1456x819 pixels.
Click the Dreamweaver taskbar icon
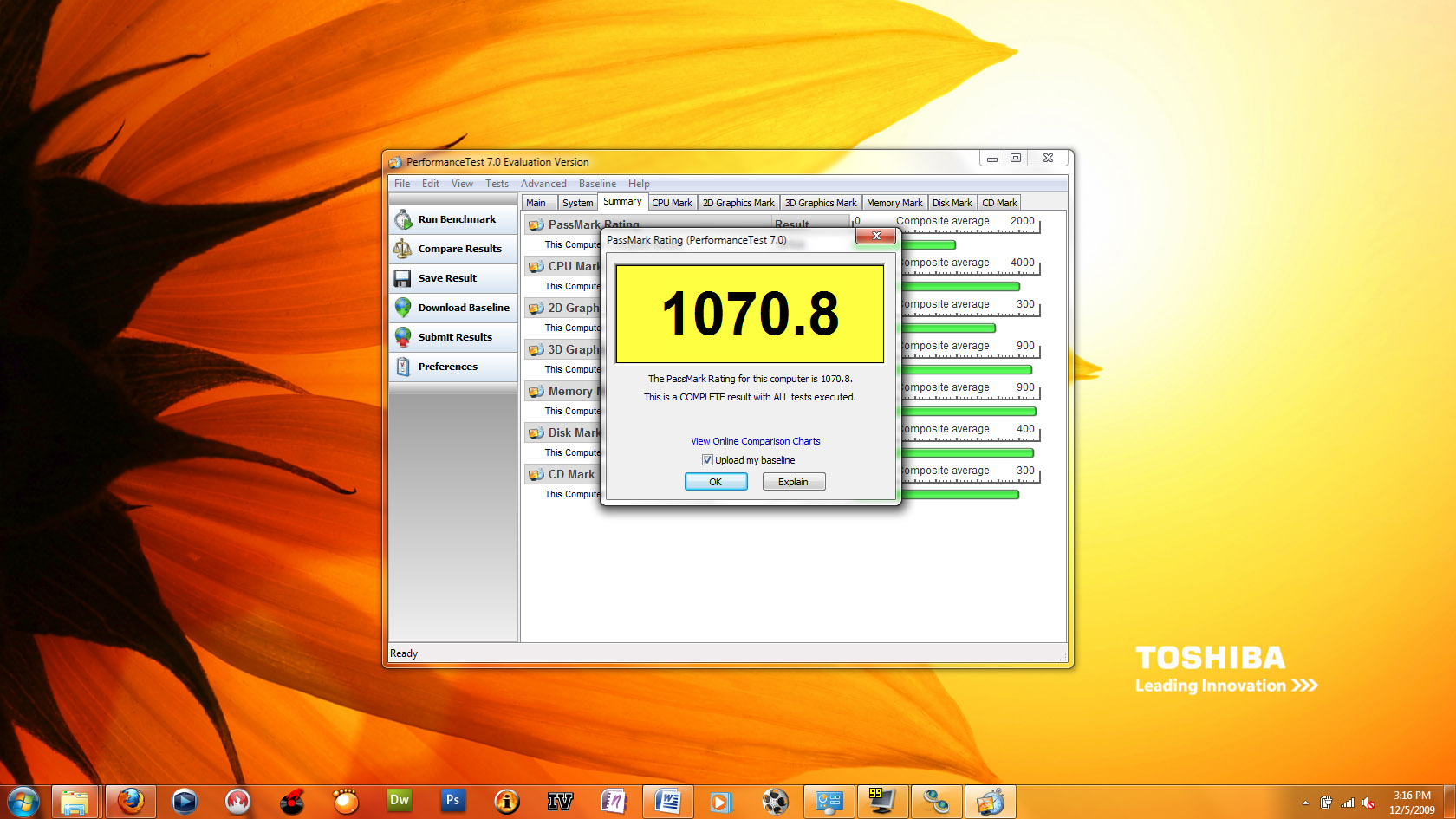click(400, 802)
